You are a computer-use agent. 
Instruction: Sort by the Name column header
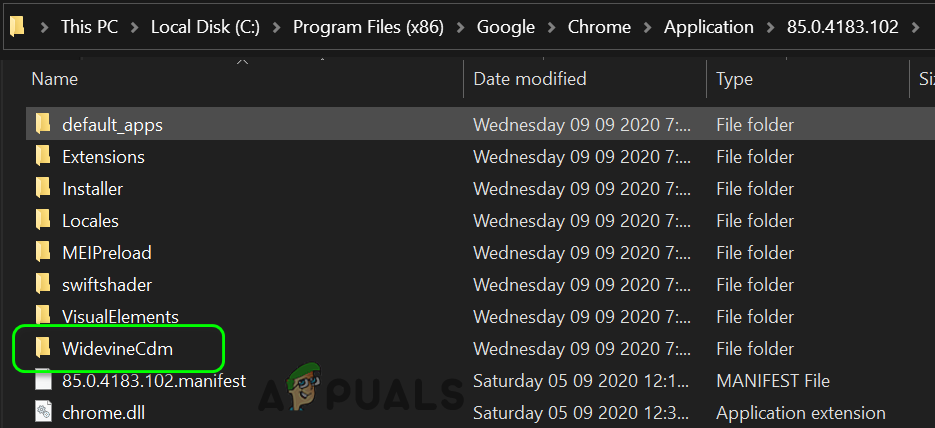tap(53, 78)
